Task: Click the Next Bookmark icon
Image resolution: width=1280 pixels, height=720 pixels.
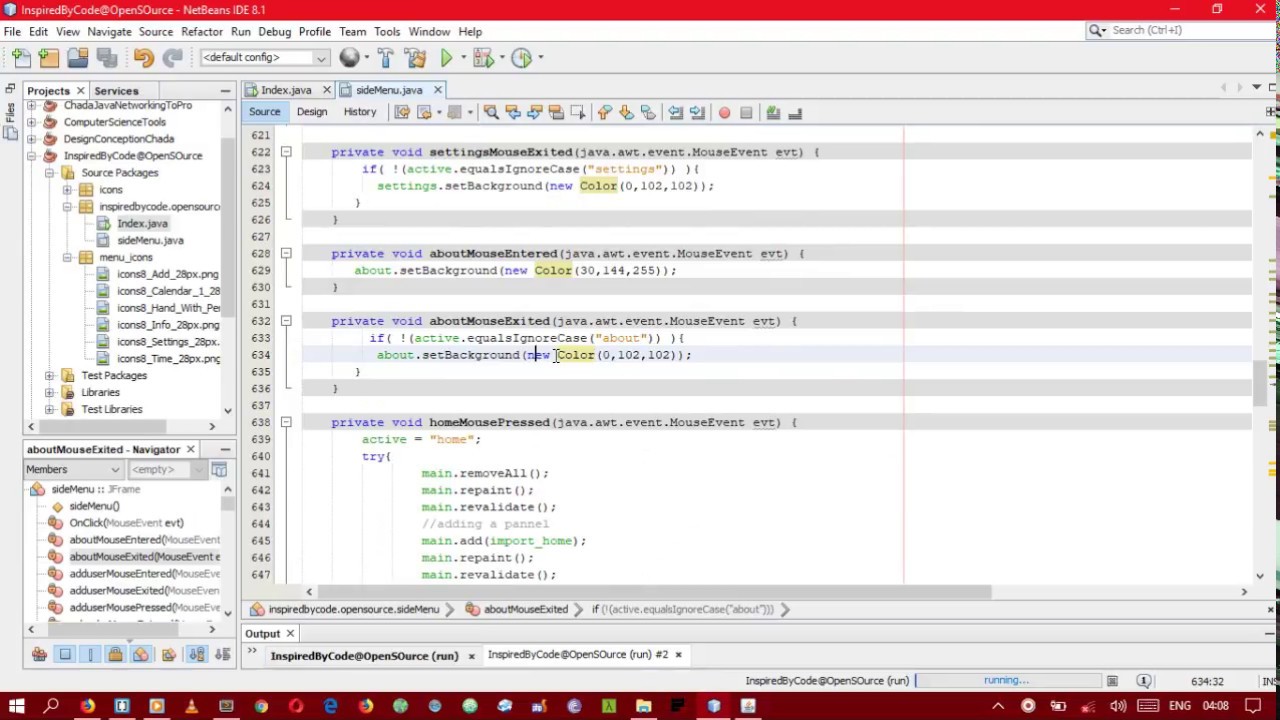Action: pyautogui.click(x=626, y=113)
